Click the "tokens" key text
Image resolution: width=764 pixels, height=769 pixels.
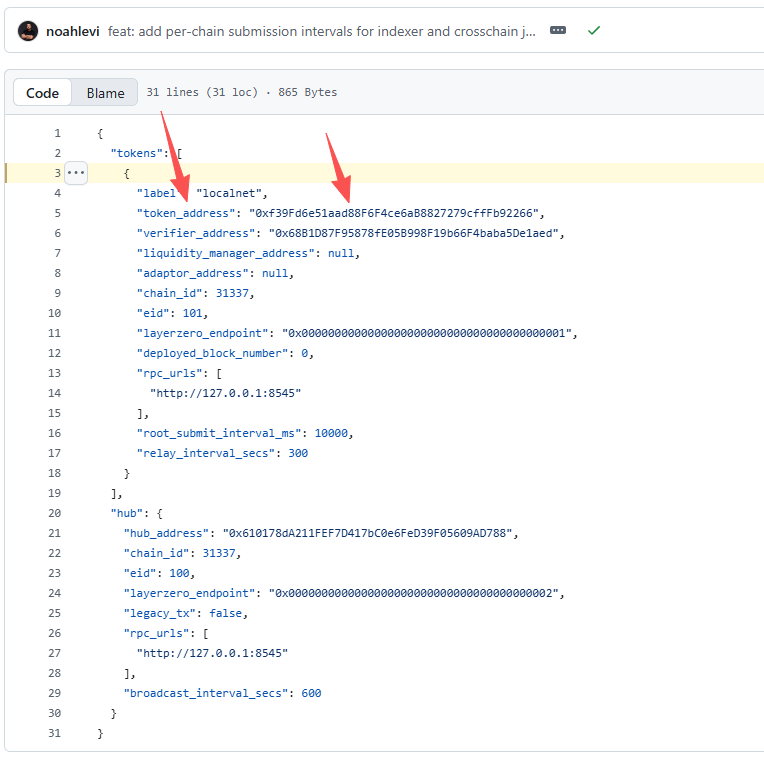pyautogui.click(x=136, y=153)
